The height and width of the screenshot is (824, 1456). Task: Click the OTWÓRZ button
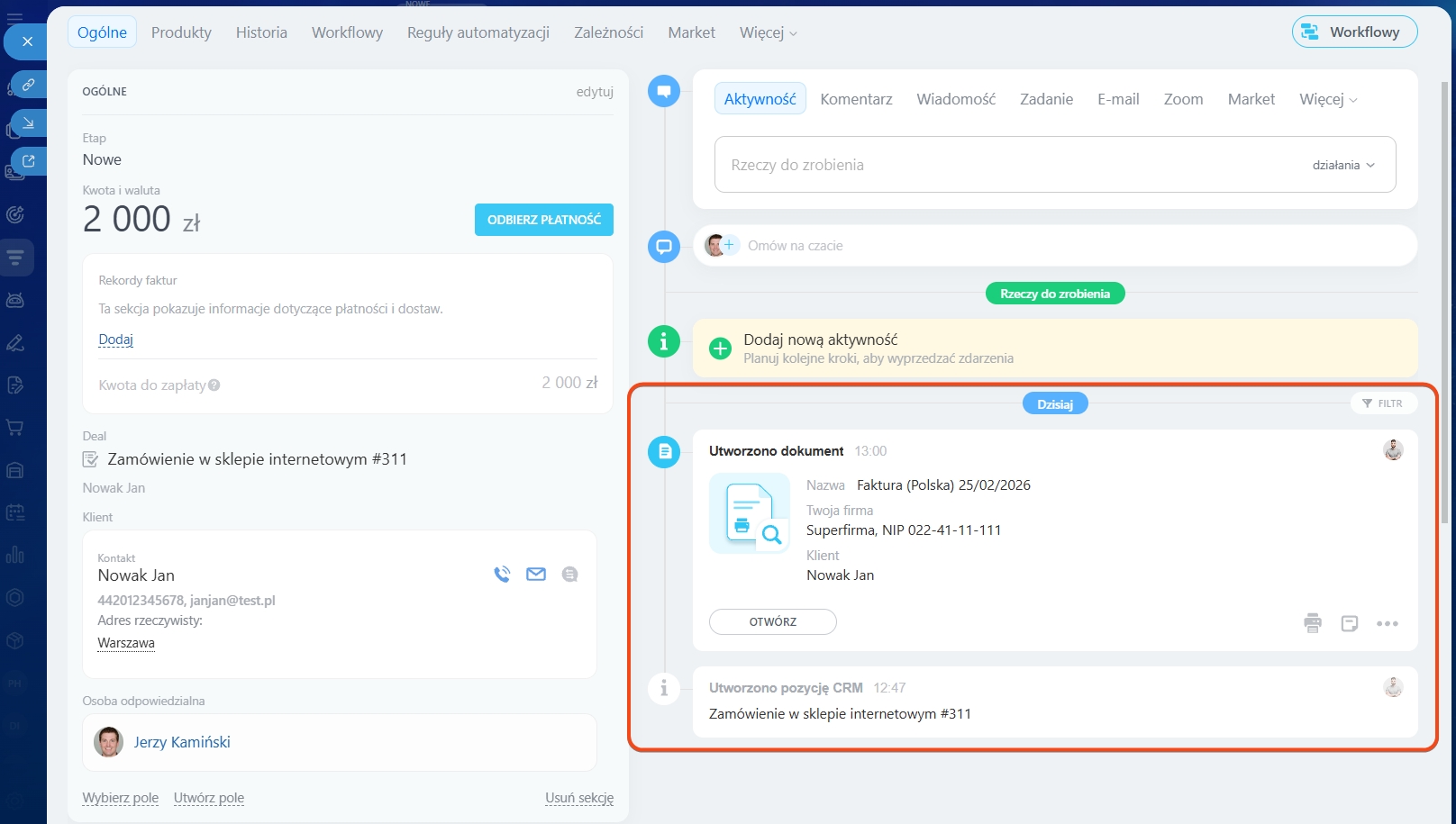[772, 622]
